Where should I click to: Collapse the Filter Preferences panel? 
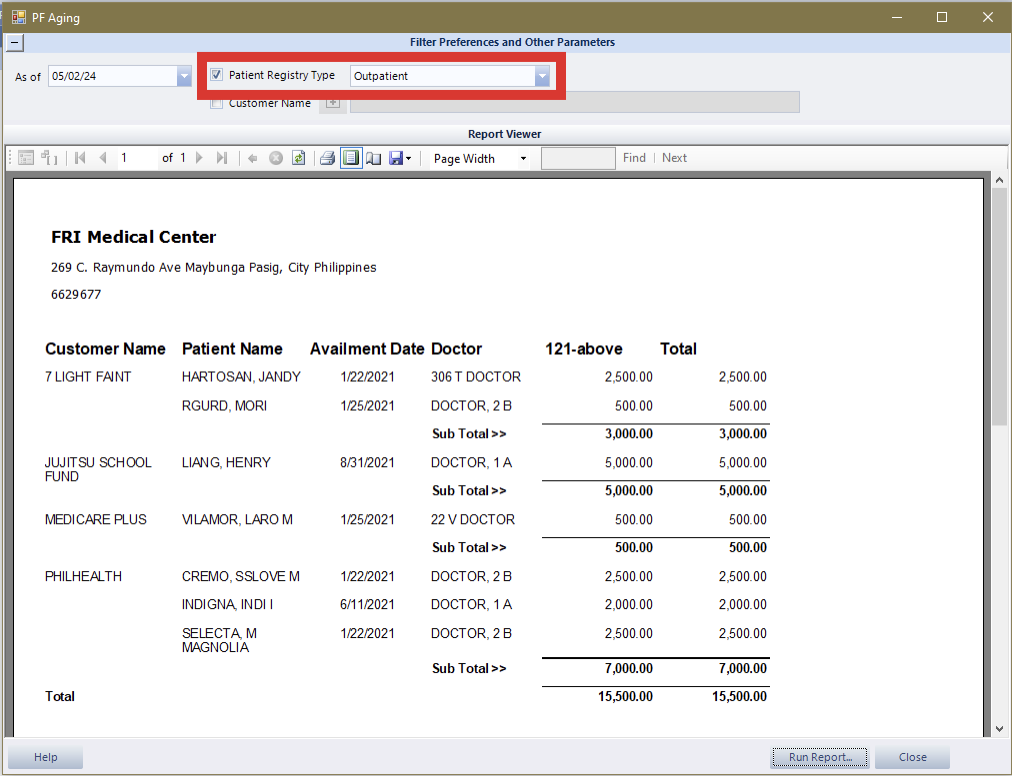15,42
